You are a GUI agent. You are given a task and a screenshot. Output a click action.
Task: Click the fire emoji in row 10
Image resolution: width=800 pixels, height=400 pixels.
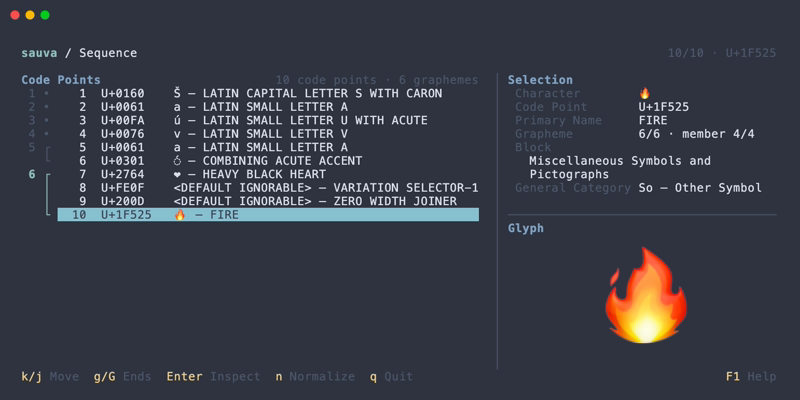180,215
